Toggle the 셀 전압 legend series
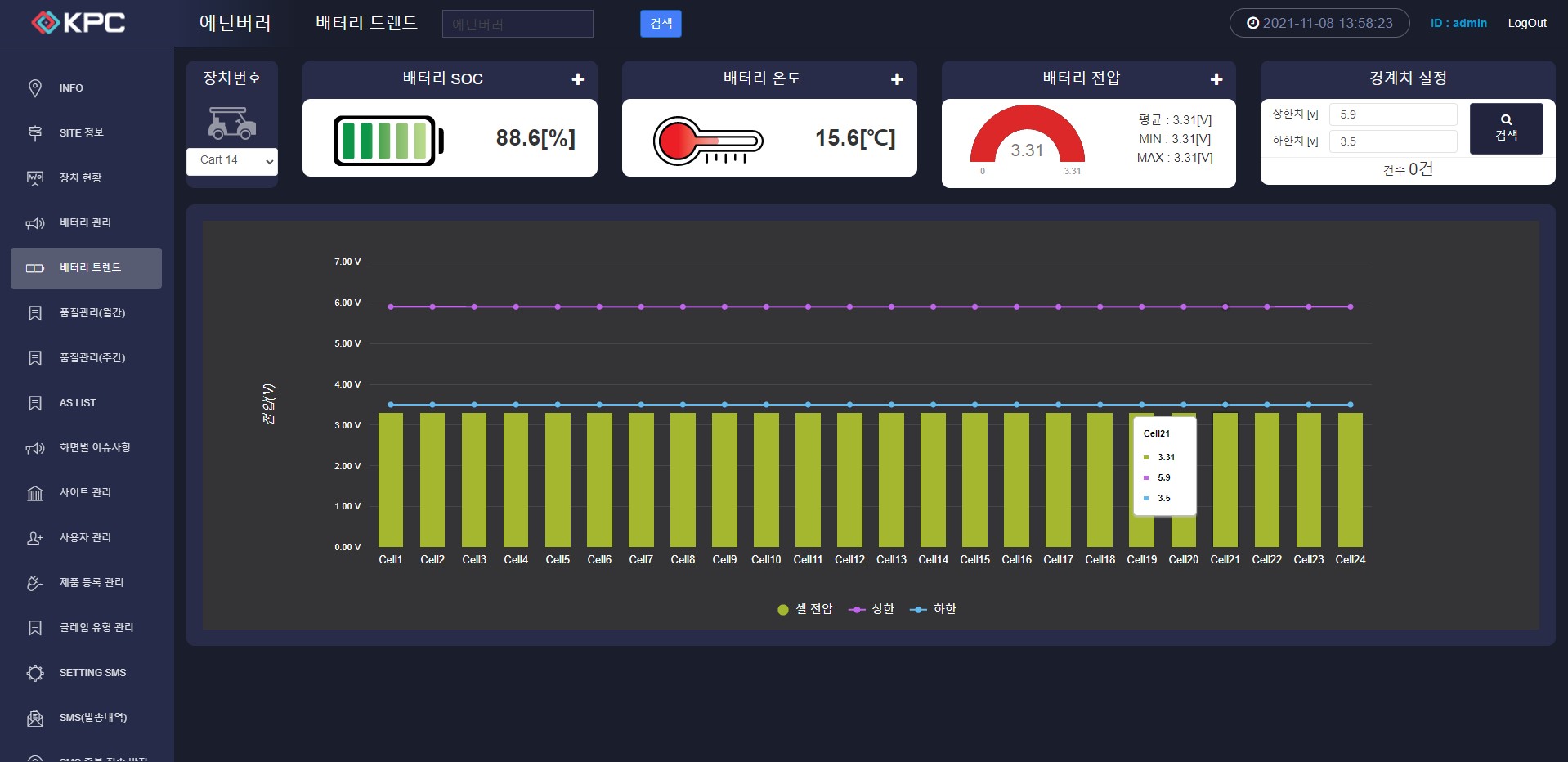Viewport: 1568px width, 762px height. 804,609
